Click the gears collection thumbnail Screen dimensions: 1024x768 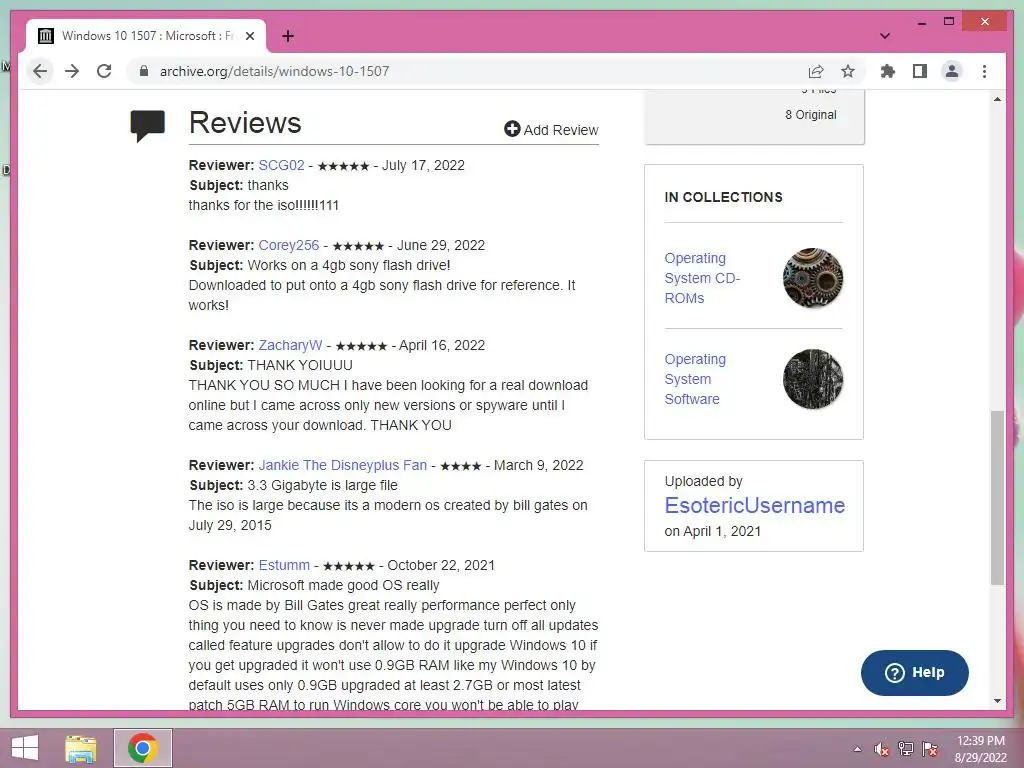pos(812,278)
